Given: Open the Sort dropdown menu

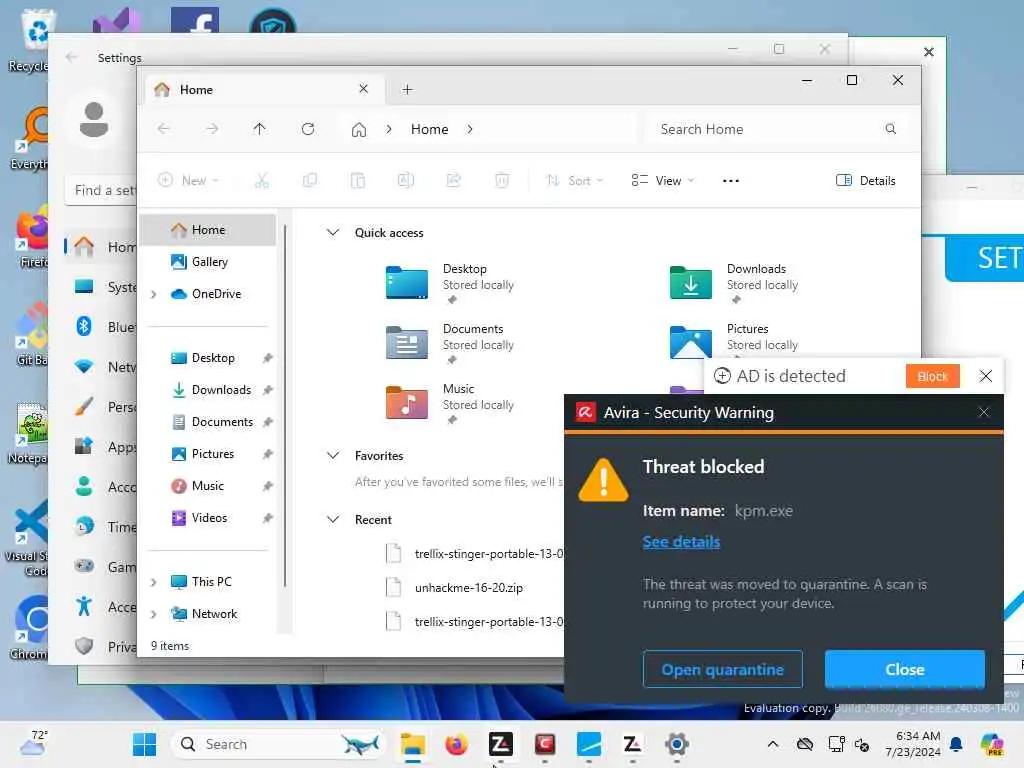Looking at the screenshot, I should click(x=575, y=181).
